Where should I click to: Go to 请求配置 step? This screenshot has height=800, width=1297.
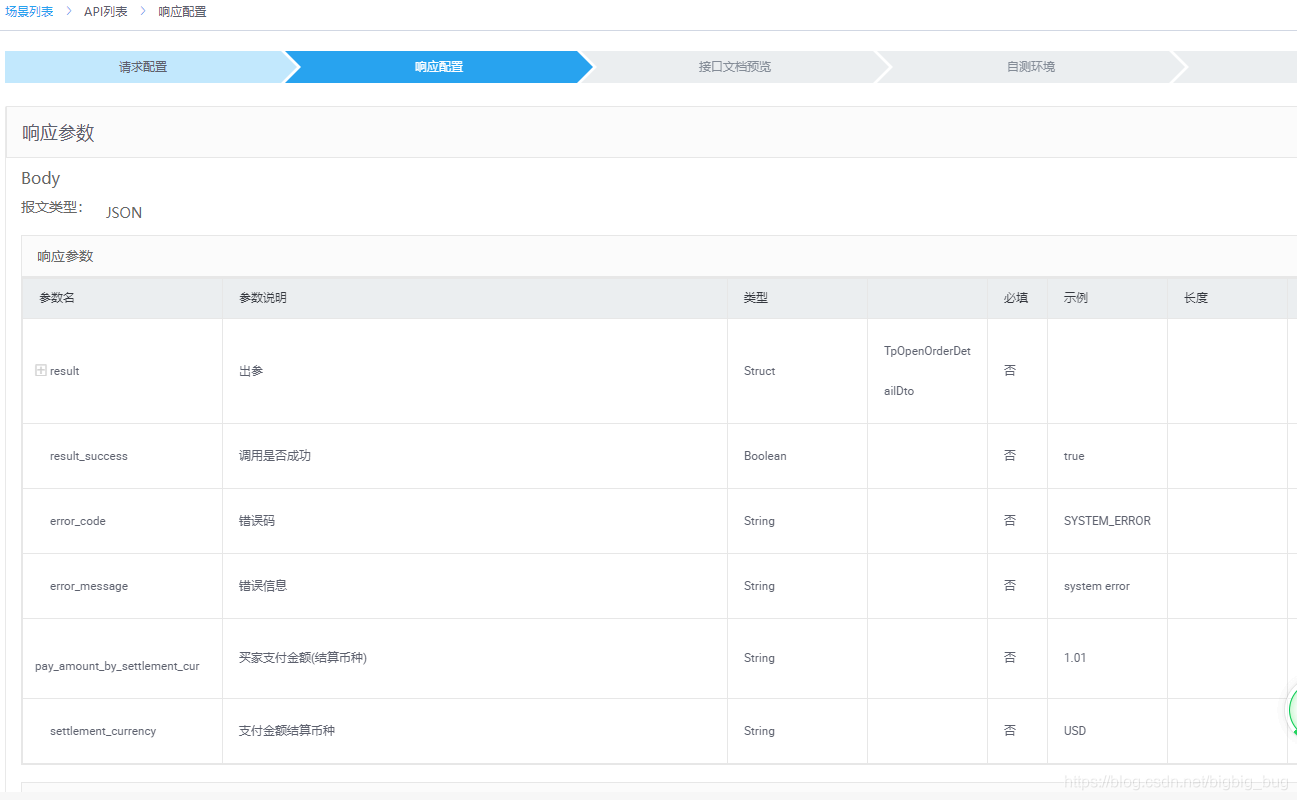pos(143,67)
